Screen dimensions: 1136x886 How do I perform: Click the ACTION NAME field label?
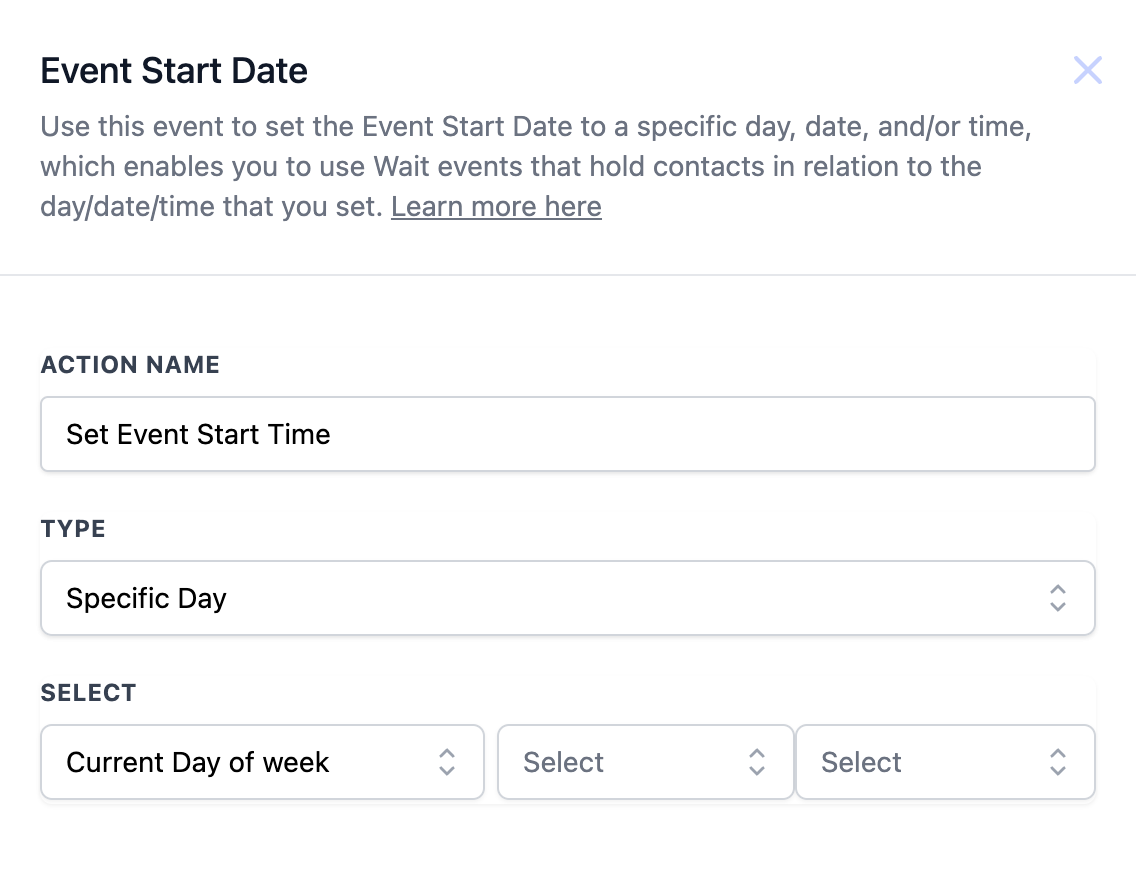click(x=130, y=365)
